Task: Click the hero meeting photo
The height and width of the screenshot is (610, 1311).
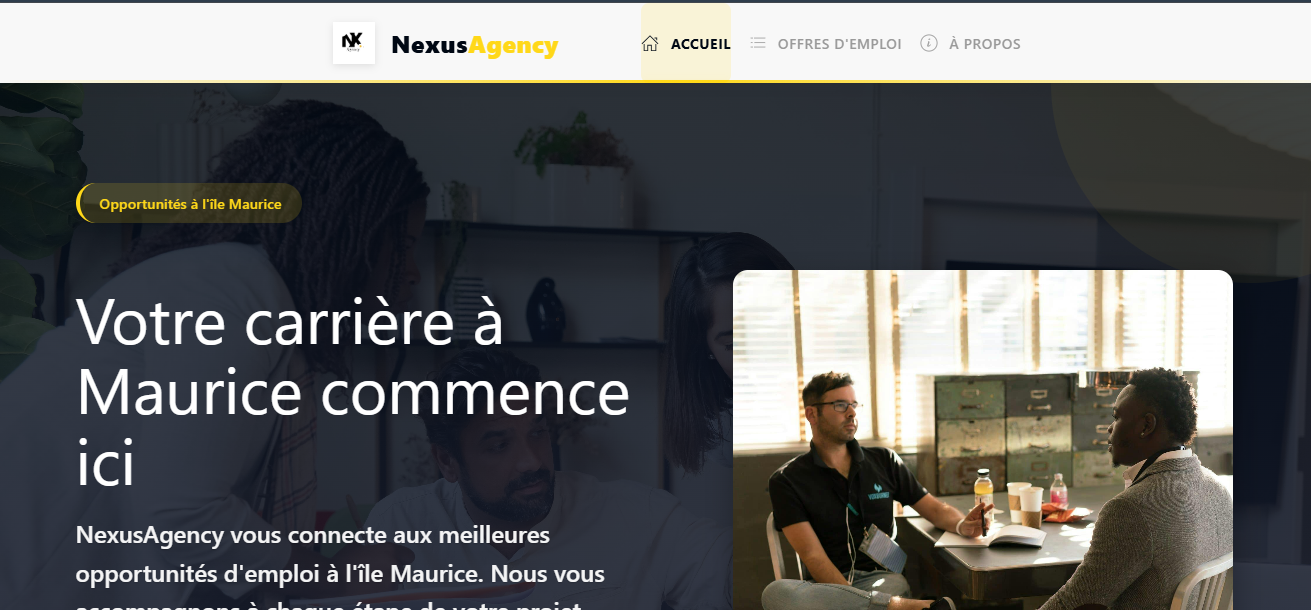Action: coord(983,440)
